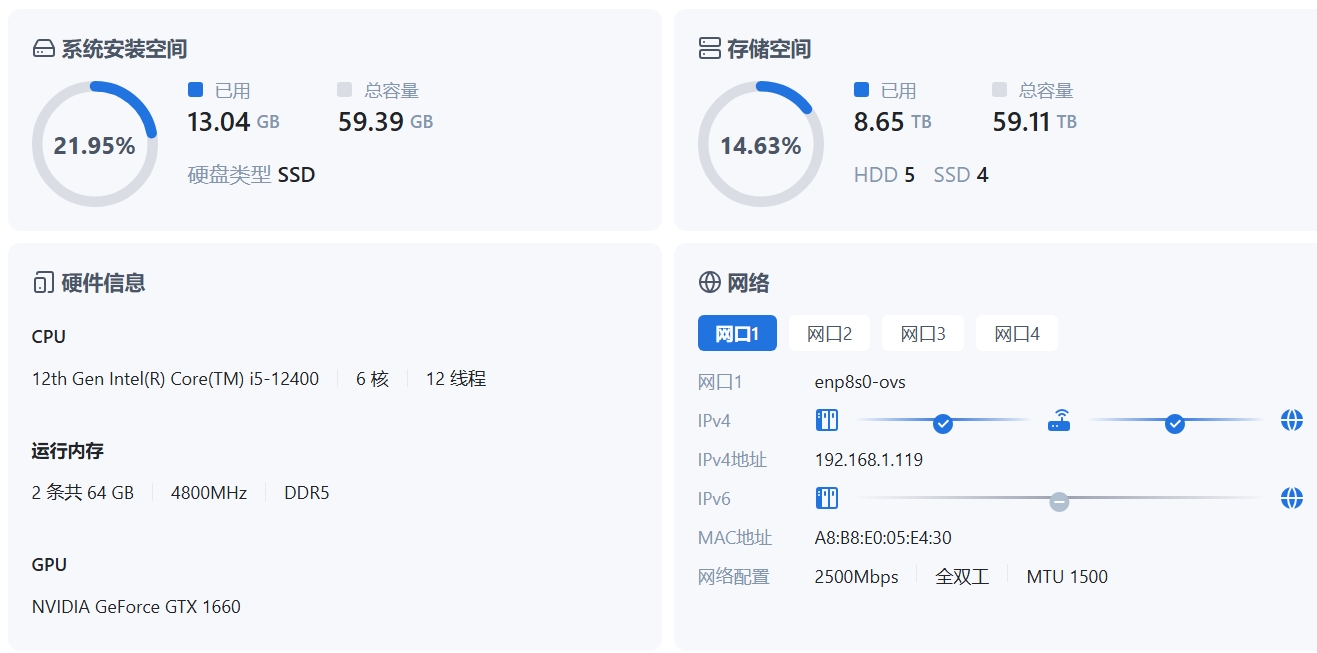Click the MAC address A8:B8:E0:05:E4:30
Viewport: 1317px width, 653px height.
[x=880, y=537]
